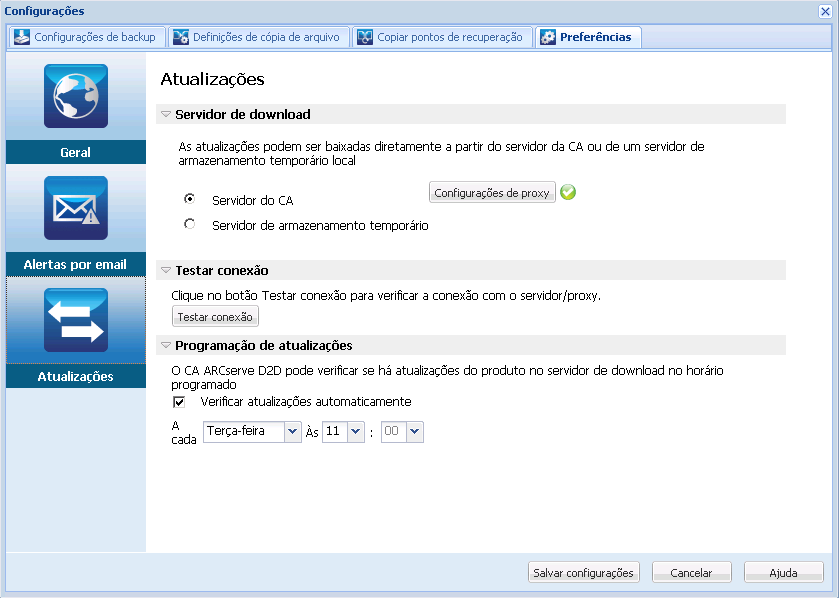840x598 pixels.
Task: Click the Configurações de backup tab icon
Action: click(21, 36)
